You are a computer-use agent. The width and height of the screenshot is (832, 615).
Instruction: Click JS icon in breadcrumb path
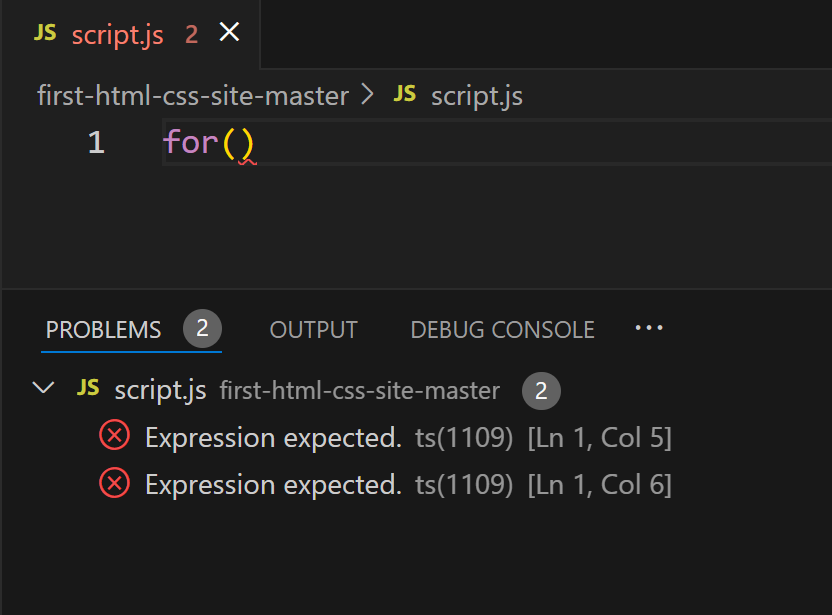point(404,94)
